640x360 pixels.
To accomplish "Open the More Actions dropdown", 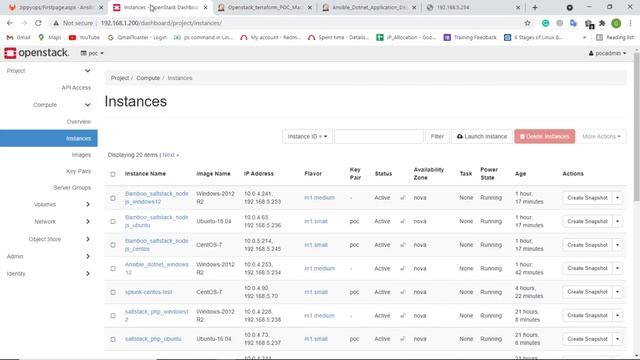I will tap(601, 136).
